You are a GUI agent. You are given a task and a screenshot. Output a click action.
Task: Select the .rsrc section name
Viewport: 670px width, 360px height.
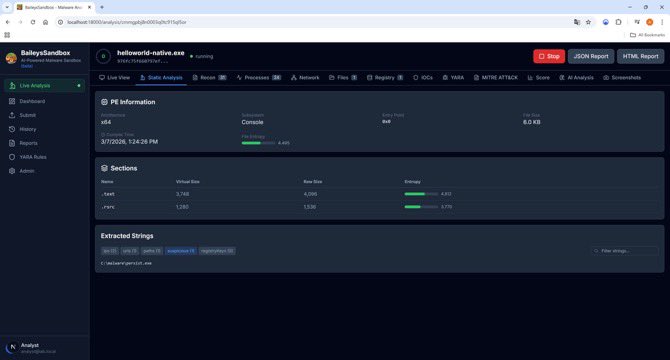(108, 207)
